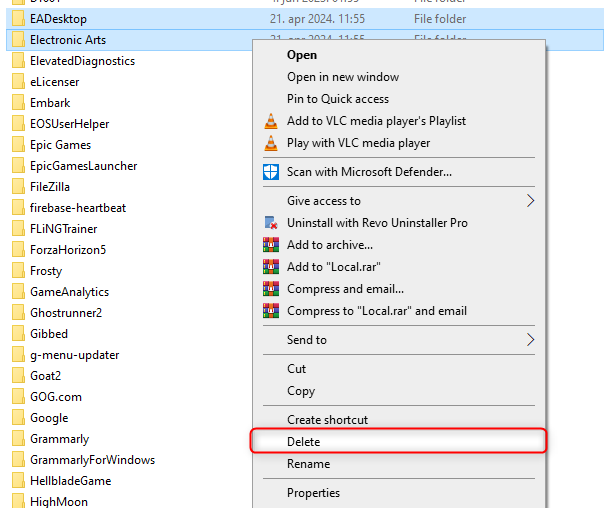Click the ForzaHorizon5 folder icon
615x508 pixels.
[x=18, y=249]
